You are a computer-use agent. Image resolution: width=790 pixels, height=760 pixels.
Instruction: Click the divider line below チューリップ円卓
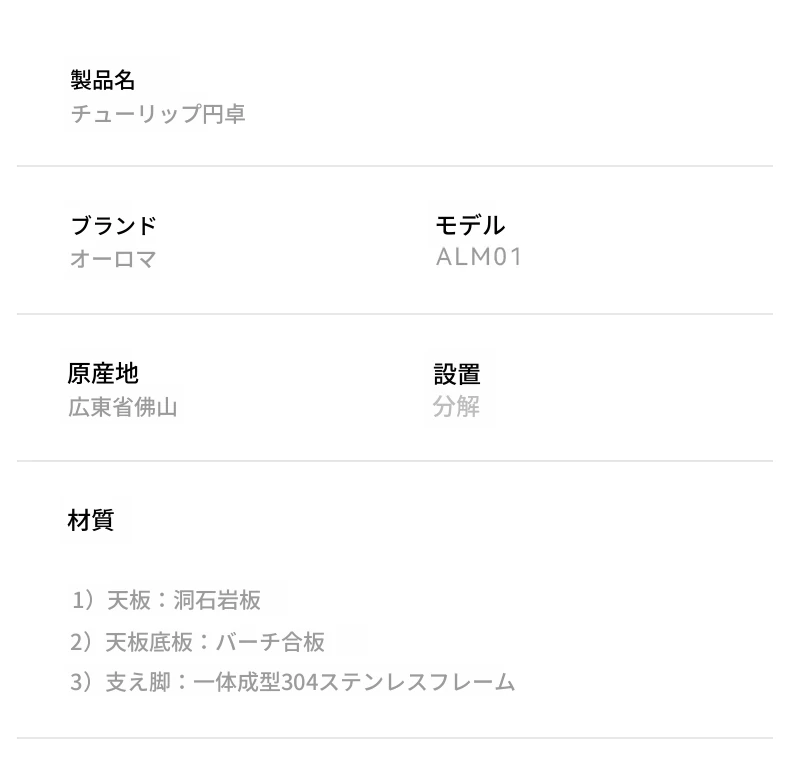coord(394,166)
